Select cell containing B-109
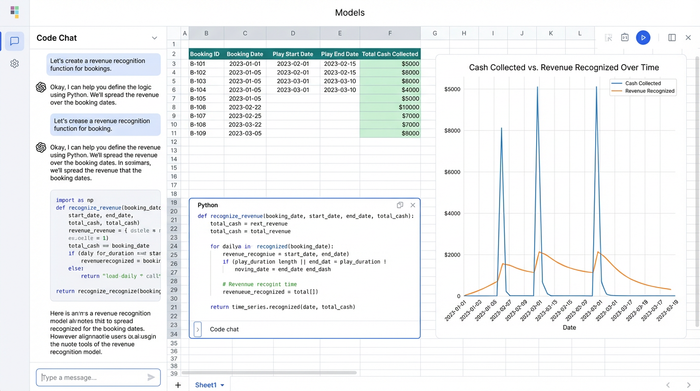Viewport: 700px width, 391px height. coord(206,133)
